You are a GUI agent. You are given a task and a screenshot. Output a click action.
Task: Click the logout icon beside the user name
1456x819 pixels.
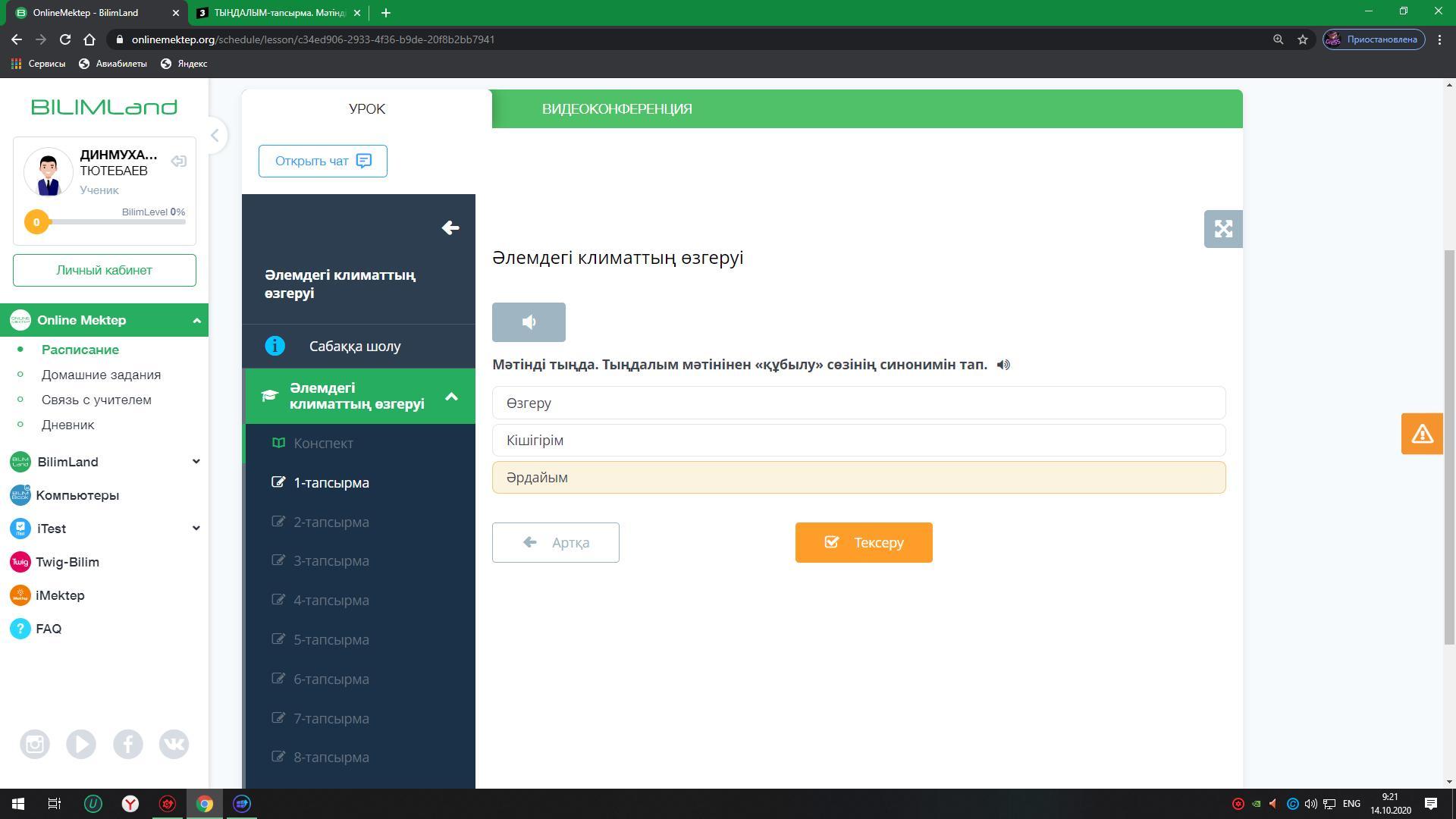click(179, 162)
